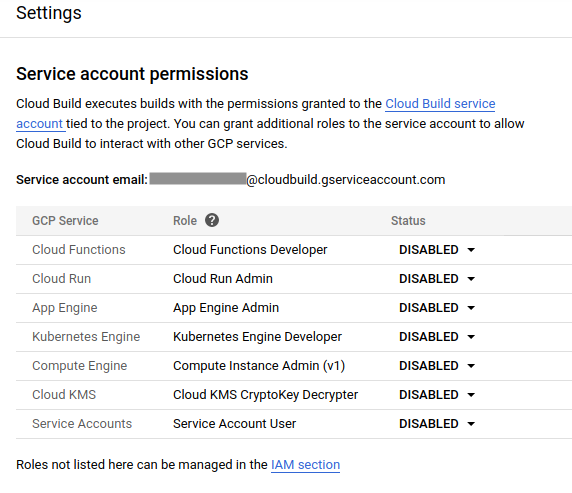
Task: Select the Kubernetes Engine service cell
Action: coord(86,337)
